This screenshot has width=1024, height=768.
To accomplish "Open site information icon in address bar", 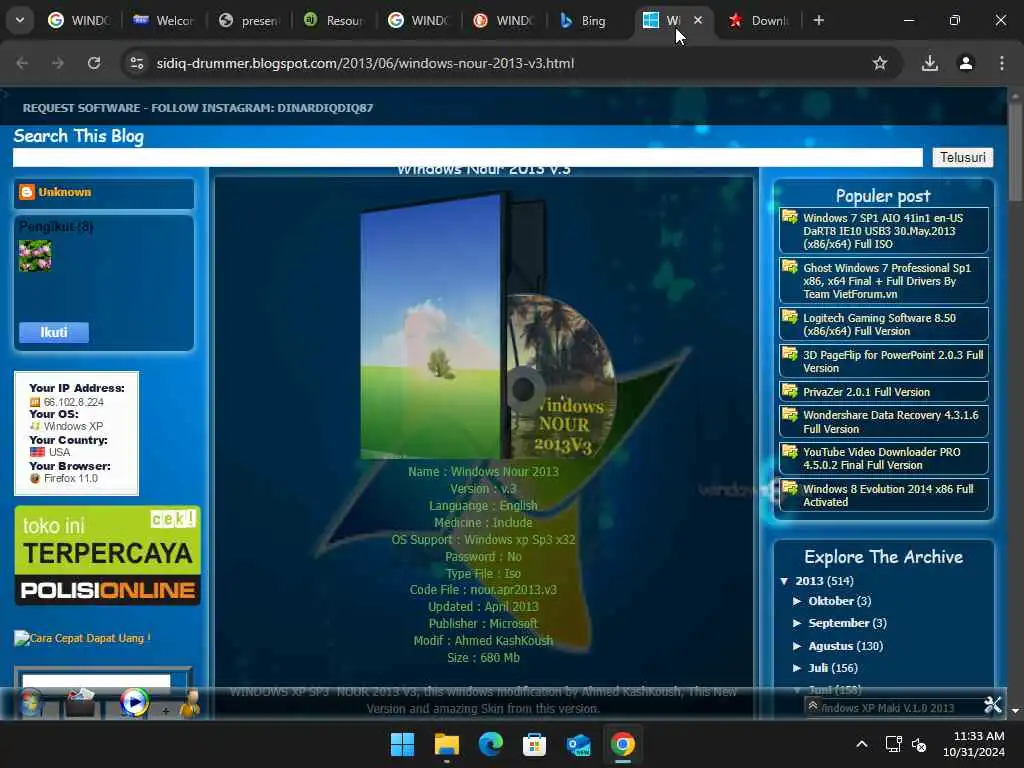I will click(136, 63).
